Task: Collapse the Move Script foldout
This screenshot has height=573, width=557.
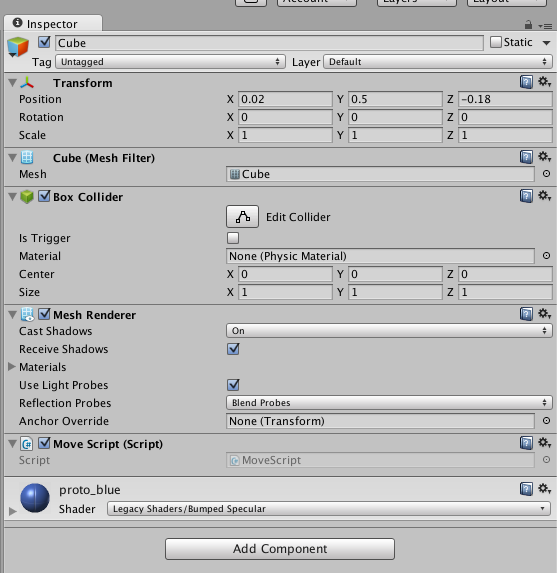Action: (x=12, y=444)
